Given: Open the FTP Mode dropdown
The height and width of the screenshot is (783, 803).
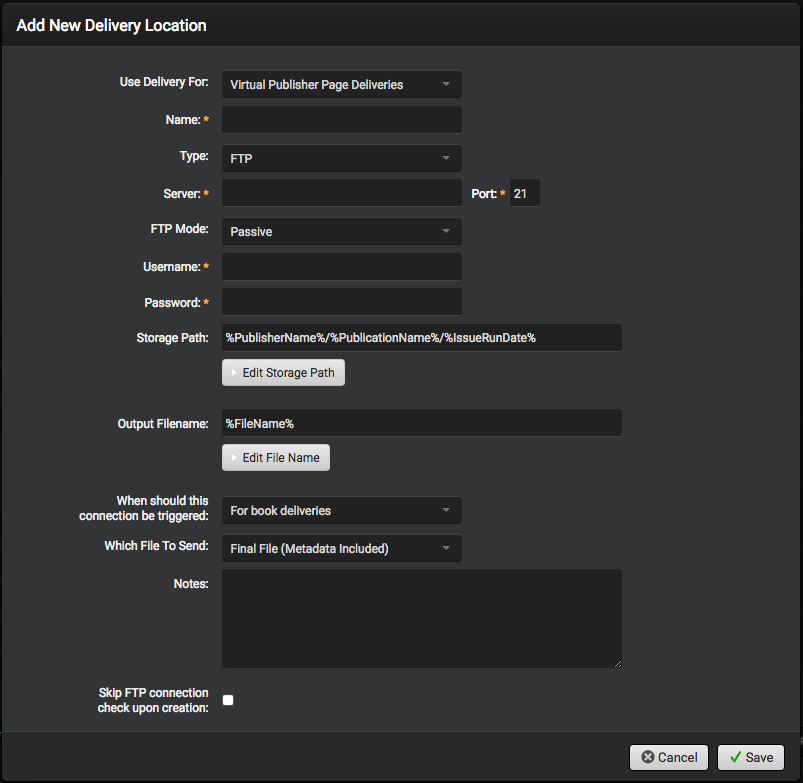Looking at the screenshot, I should [x=341, y=231].
